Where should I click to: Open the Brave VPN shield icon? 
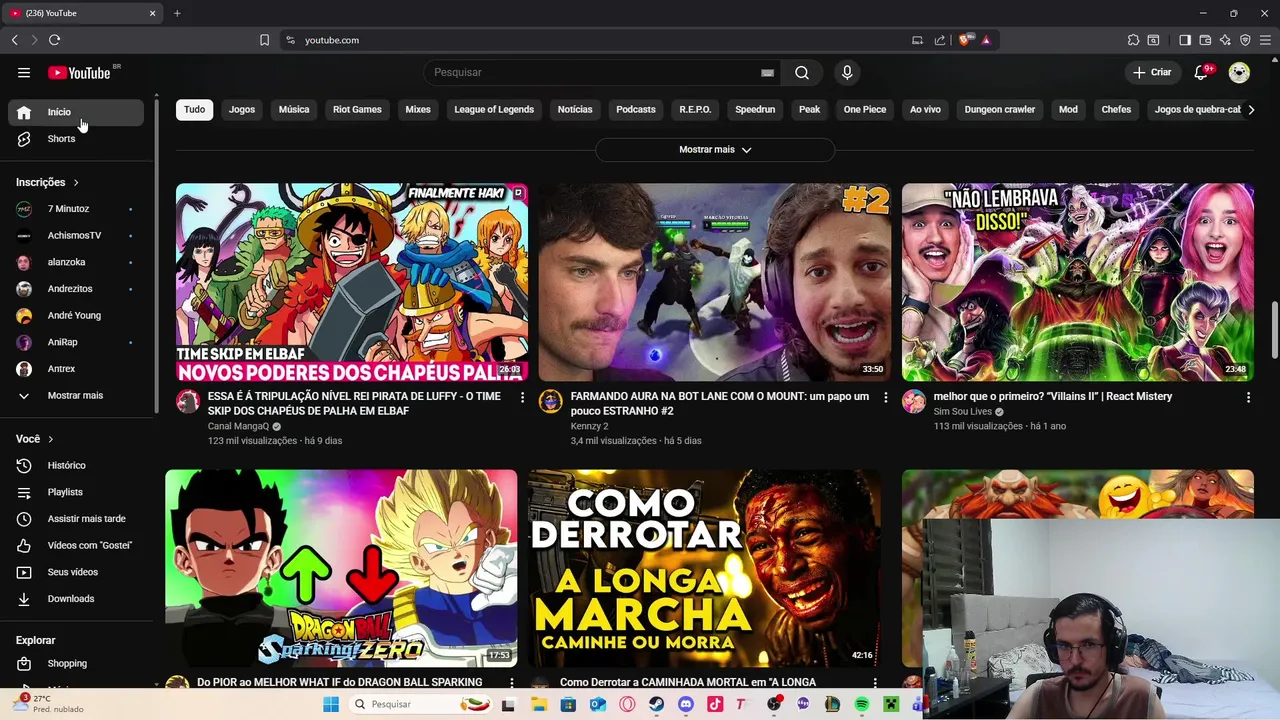(x=1245, y=40)
